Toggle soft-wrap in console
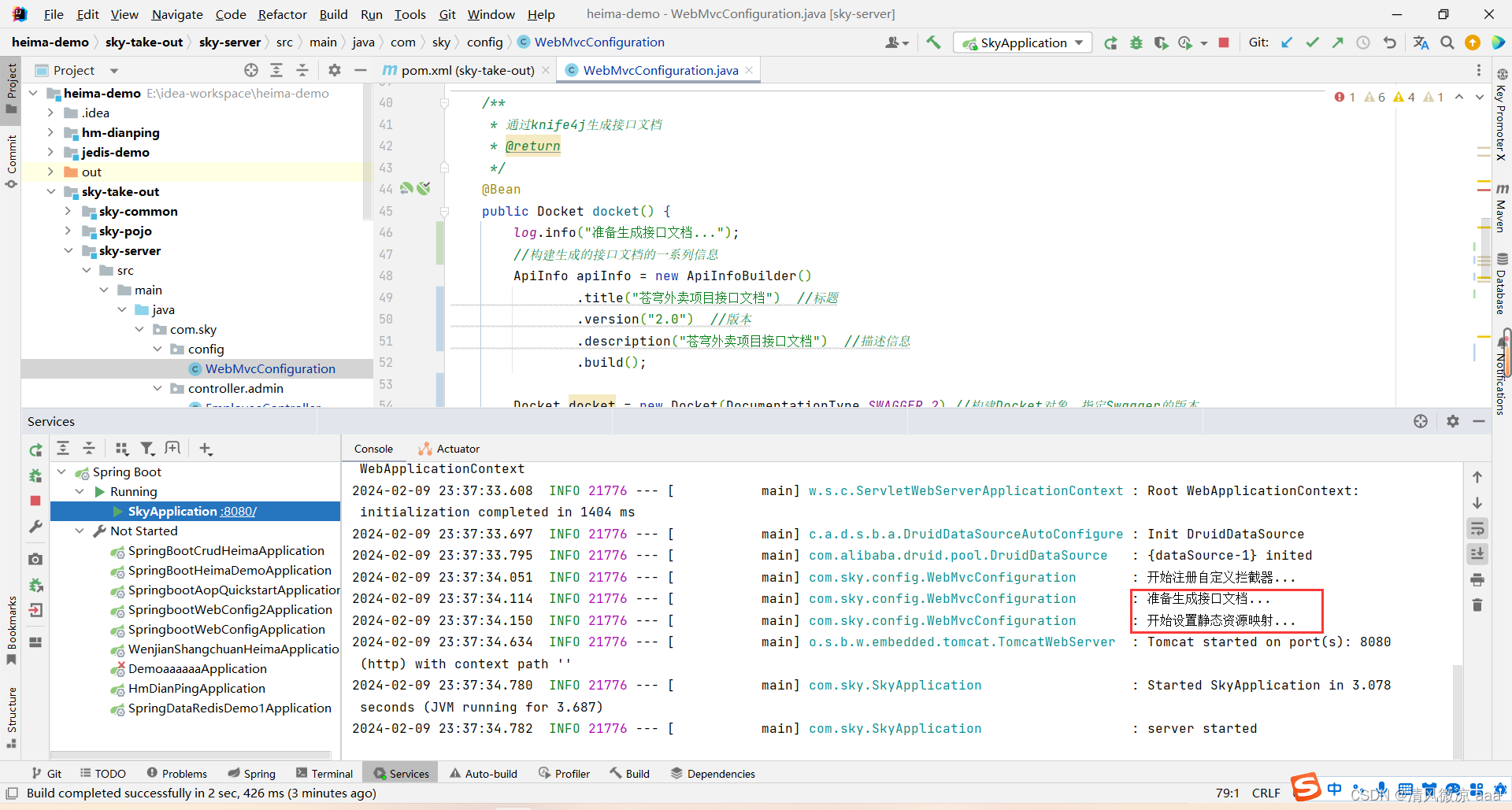The image size is (1512, 810). 1477,528
